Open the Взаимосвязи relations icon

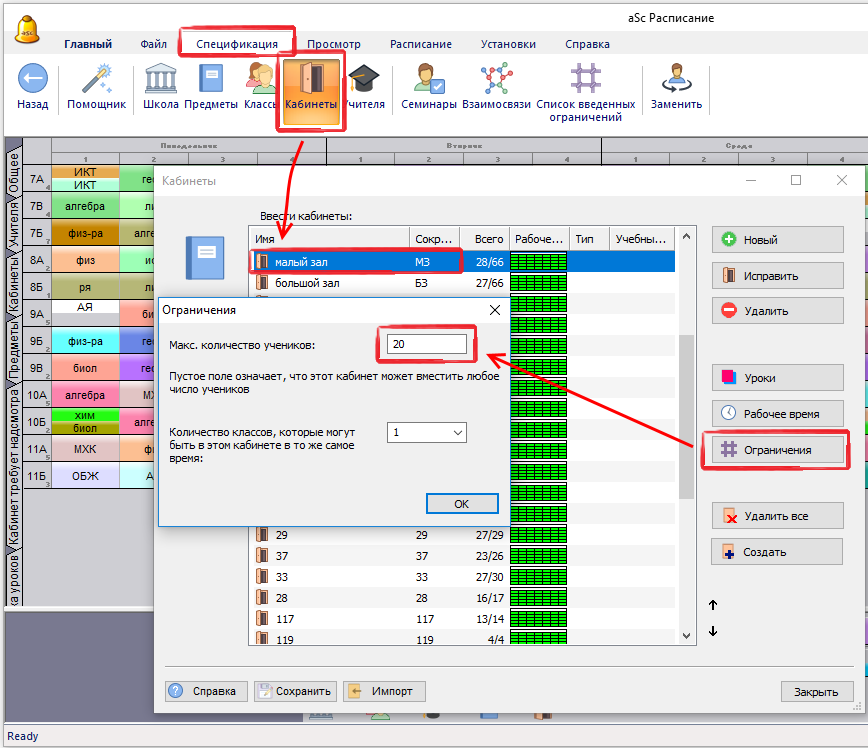tap(496, 80)
